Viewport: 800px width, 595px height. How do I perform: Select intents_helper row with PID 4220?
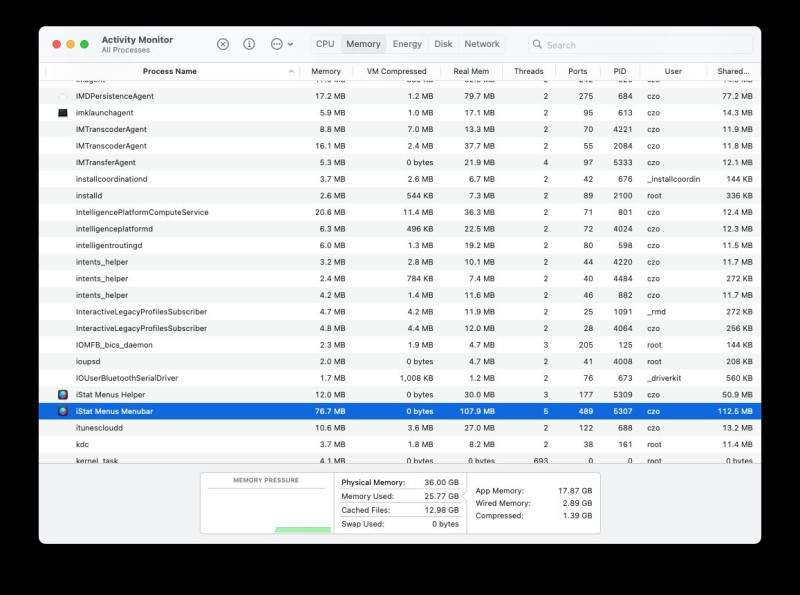tap(400, 262)
